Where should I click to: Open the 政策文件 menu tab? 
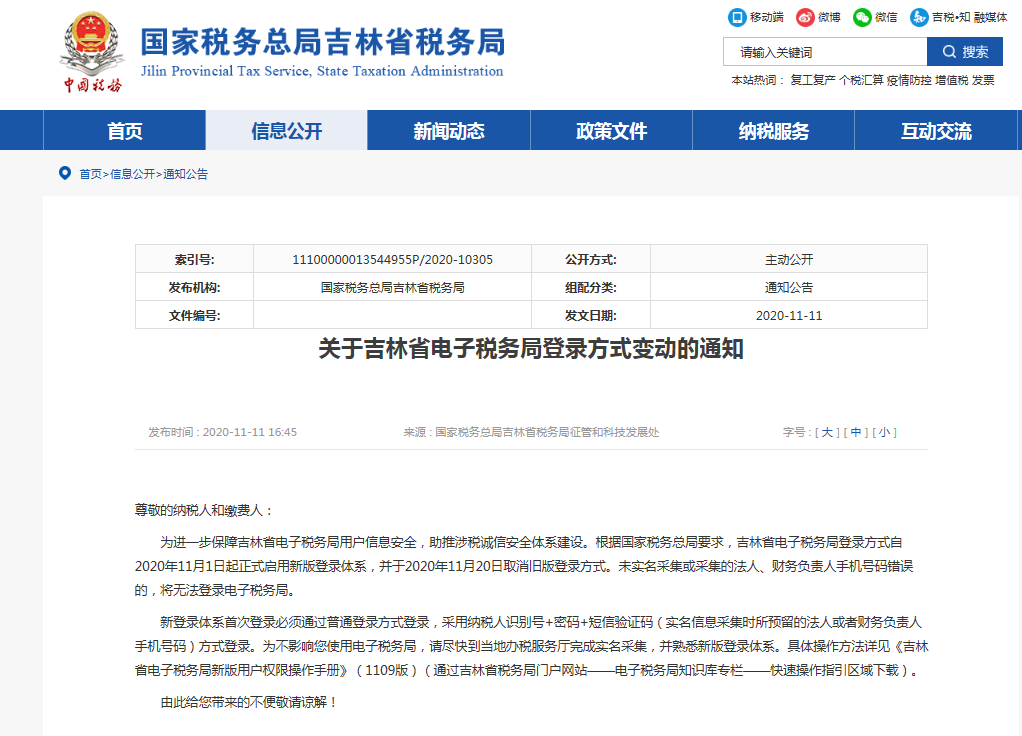click(x=611, y=131)
